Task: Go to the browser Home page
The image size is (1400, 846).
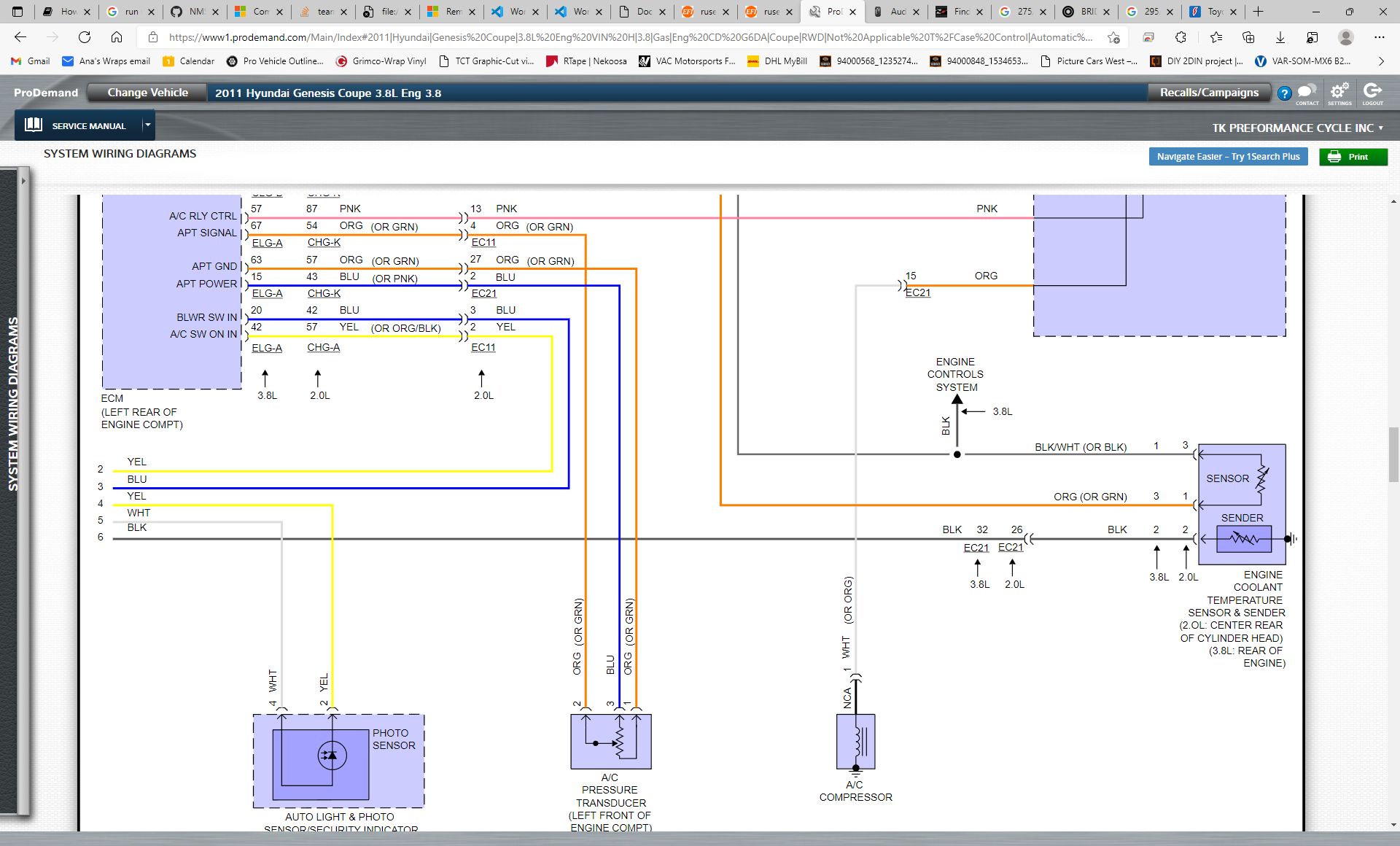Action: point(117,37)
